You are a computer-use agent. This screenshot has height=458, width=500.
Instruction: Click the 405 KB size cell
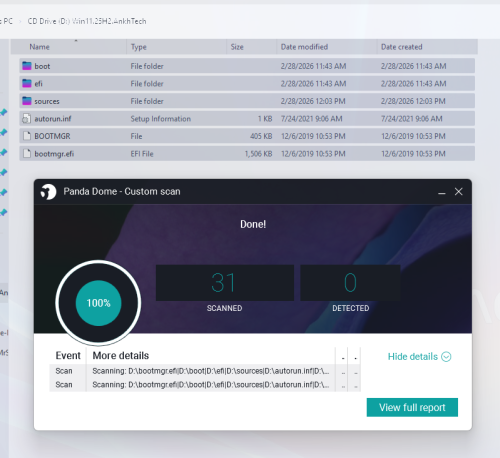(x=261, y=136)
